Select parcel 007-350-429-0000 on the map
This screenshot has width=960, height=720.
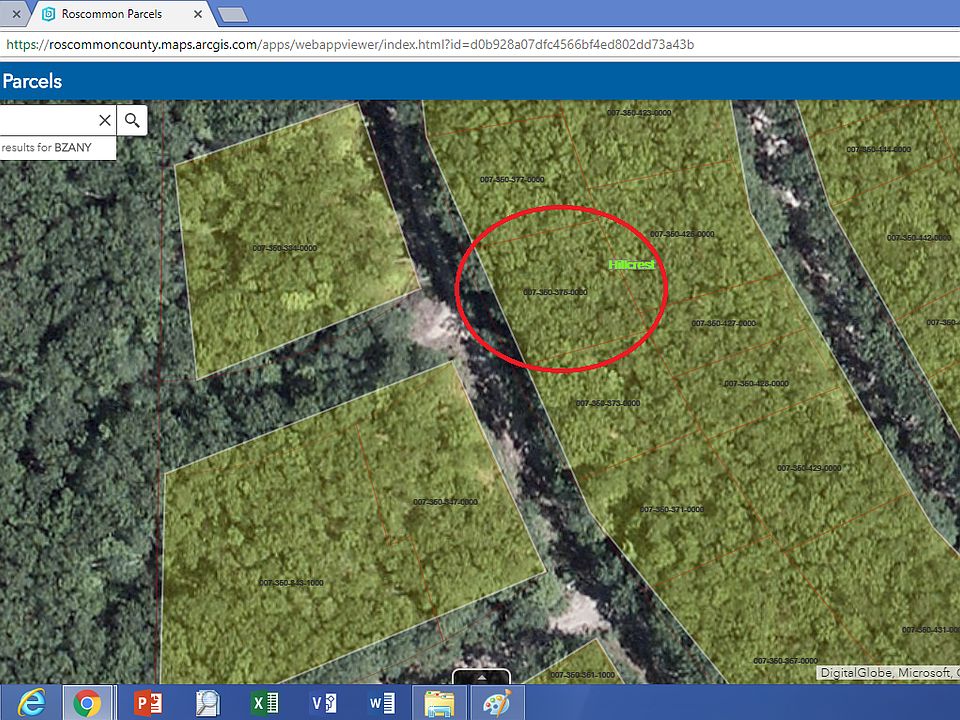pos(809,468)
